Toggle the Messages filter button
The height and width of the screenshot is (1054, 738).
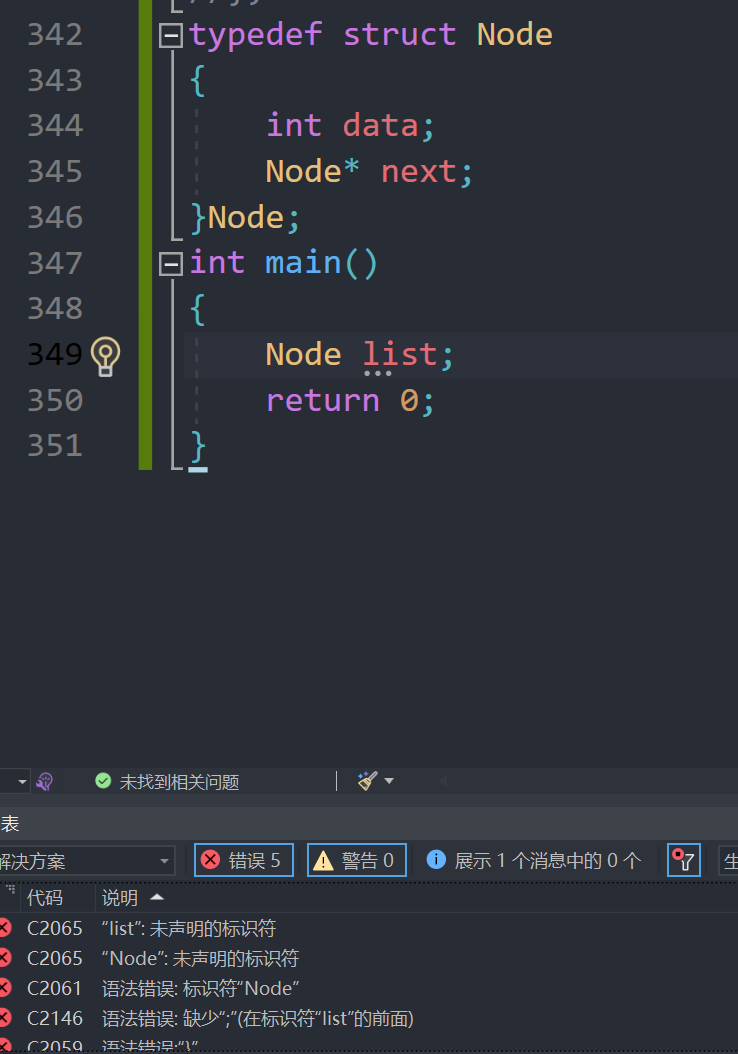pos(534,860)
